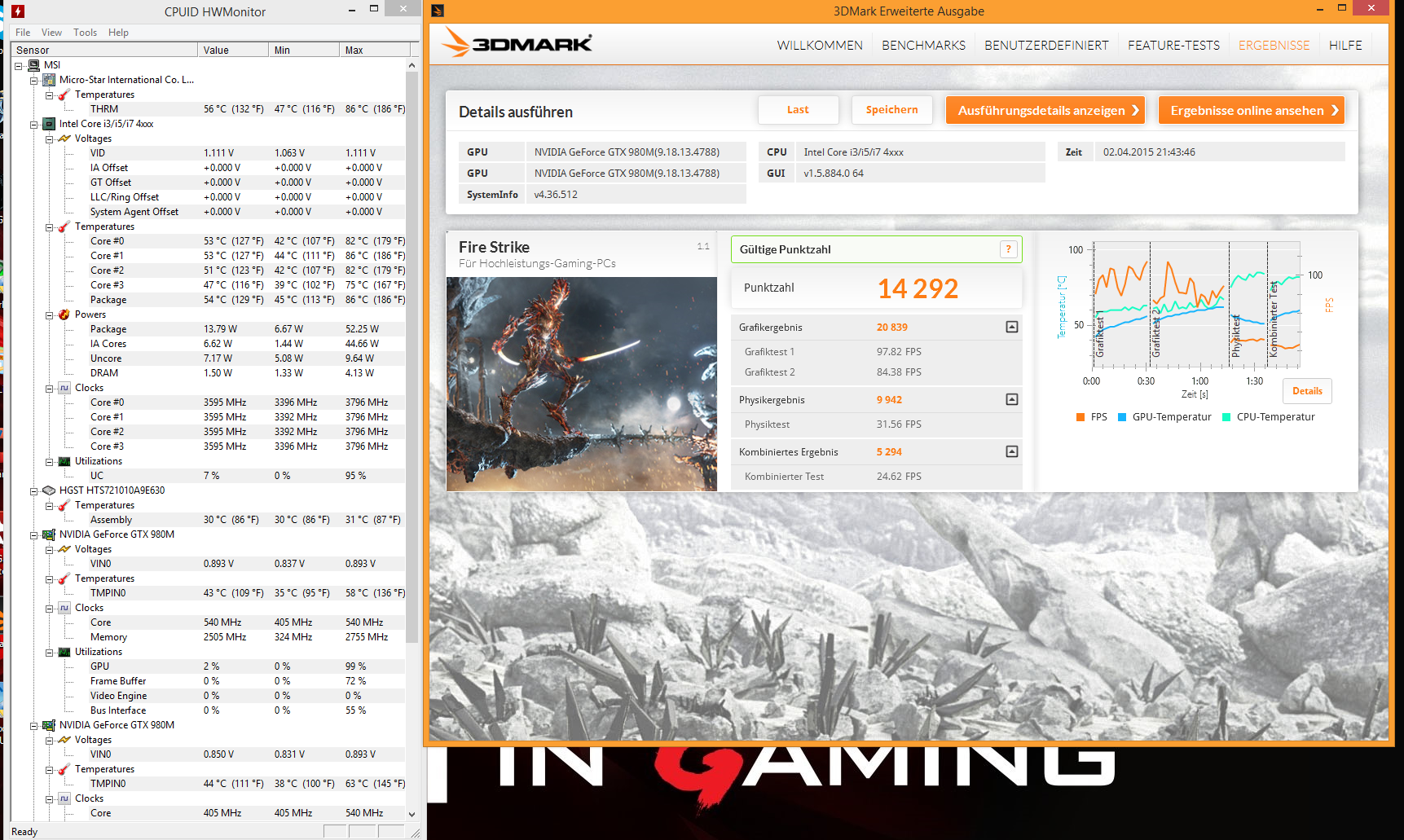Switch to the WILLKOMMEN tab
The height and width of the screenshot is (840, 1404).
coord(820,46)
